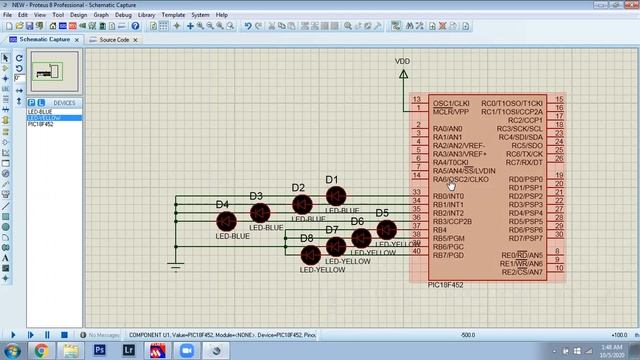This screenshot has width=640, height=360.
Task: Click the Open Project folder icon
Action: [19, 26]
